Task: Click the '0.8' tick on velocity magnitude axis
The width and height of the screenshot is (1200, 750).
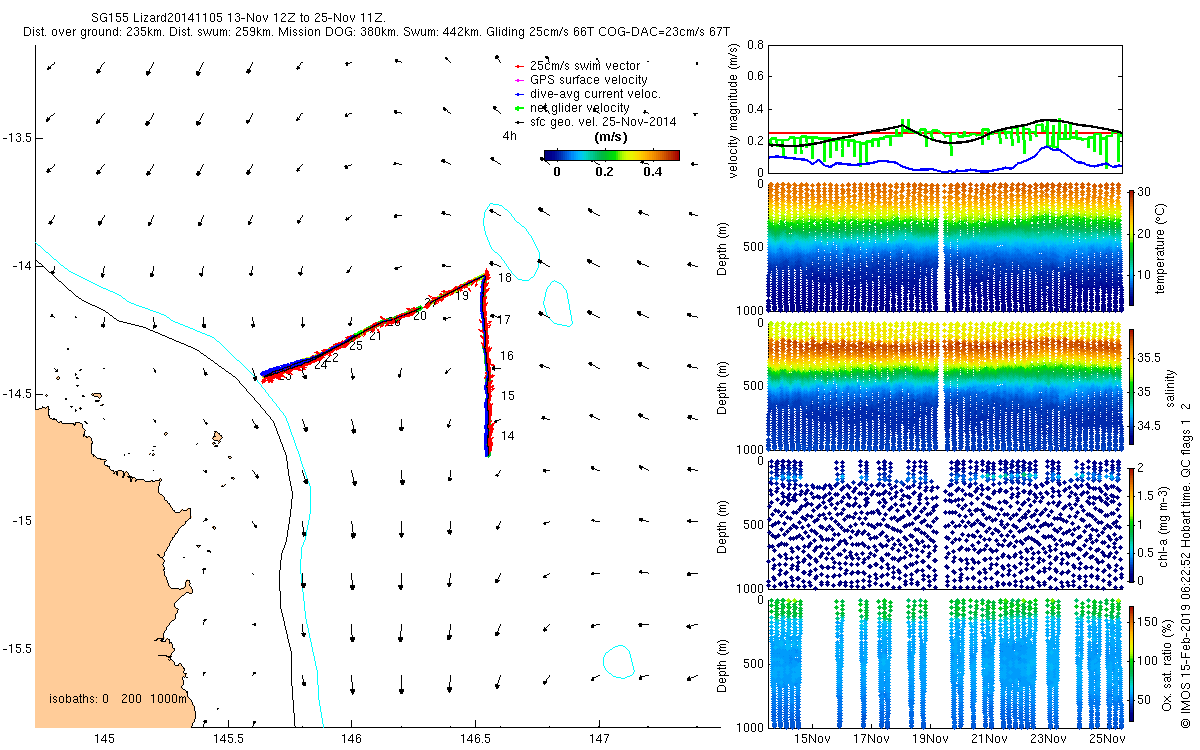Action: coord(755,45)
